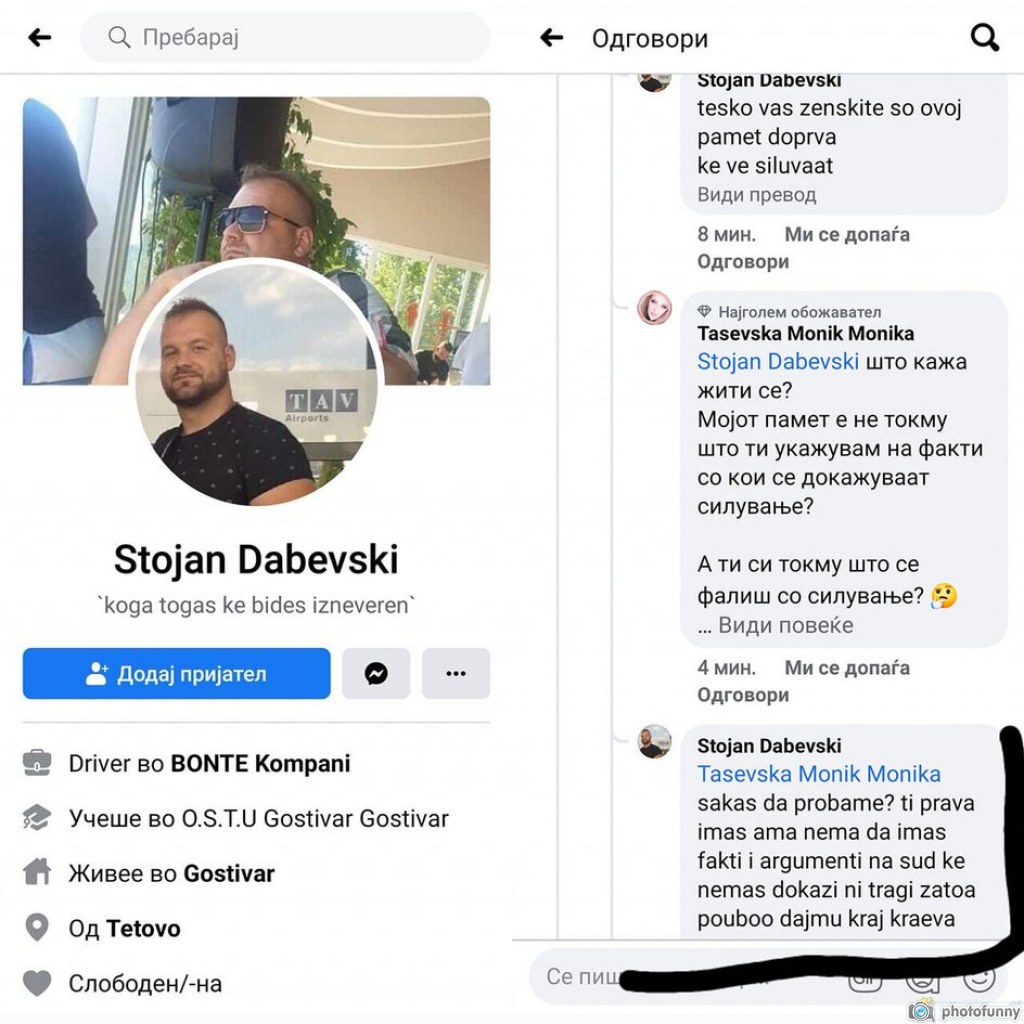The height and width of the screenshot is (1024, 1024).
Task: Tap the back arrow beside Одговори title
Action: pyautogui.click(x=552, y=38)
